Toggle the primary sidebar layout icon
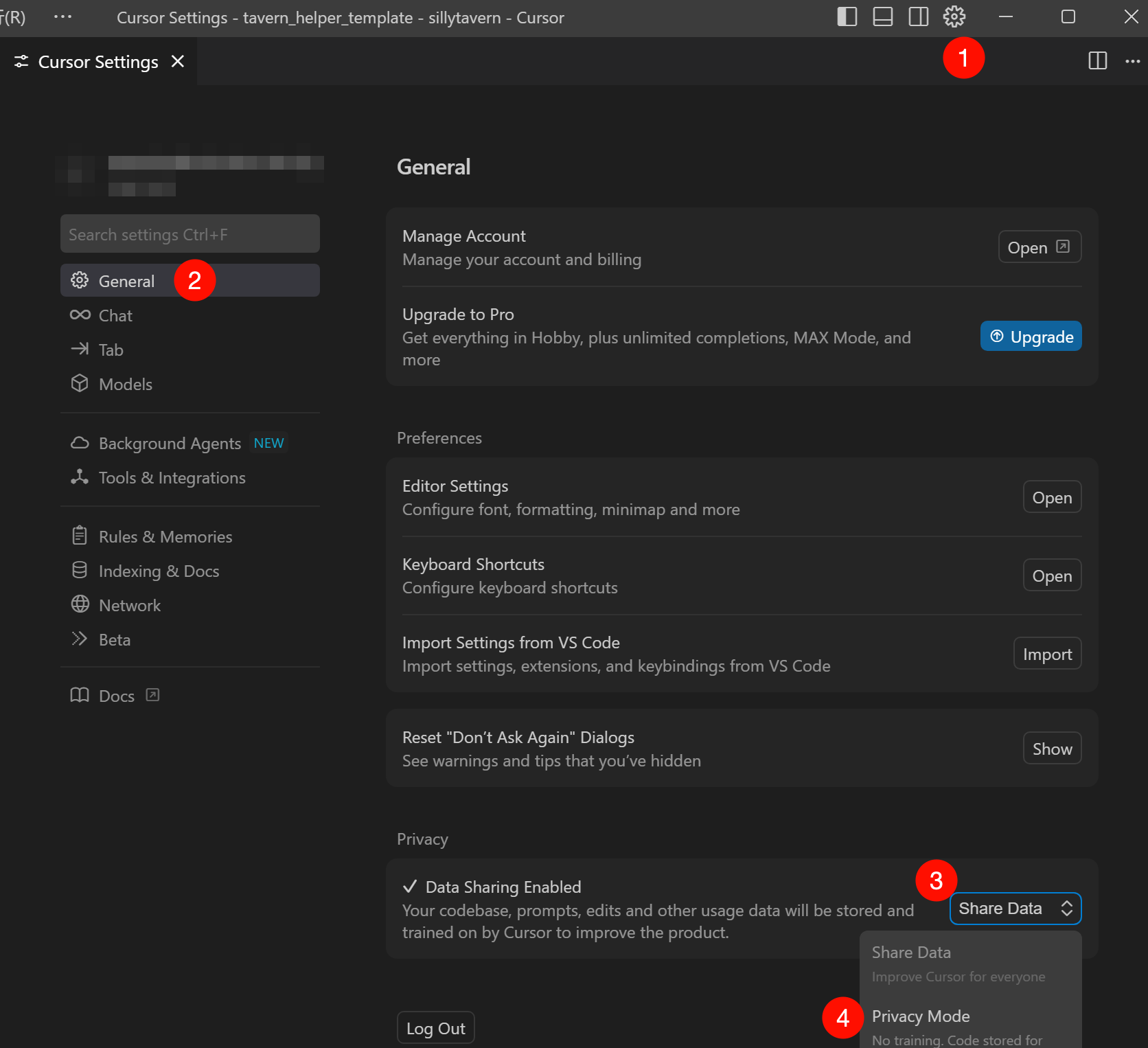Viewport: 1148px width, 1048px height. tap(847, 16)
